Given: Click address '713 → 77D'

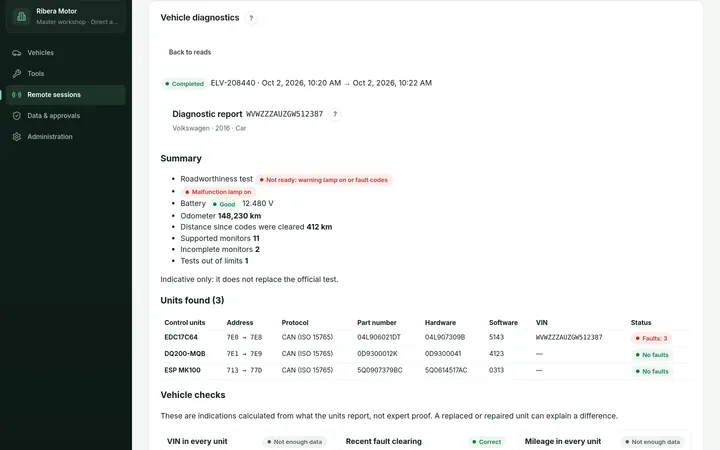Looking at the screenshot, I should [244, 371].
